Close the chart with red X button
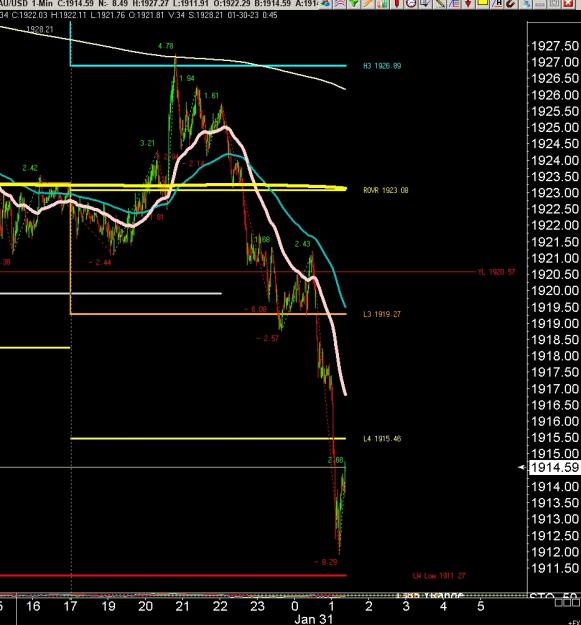Image resolution: width=581 pixels, height=625 pixels. (x=568, y=4)
